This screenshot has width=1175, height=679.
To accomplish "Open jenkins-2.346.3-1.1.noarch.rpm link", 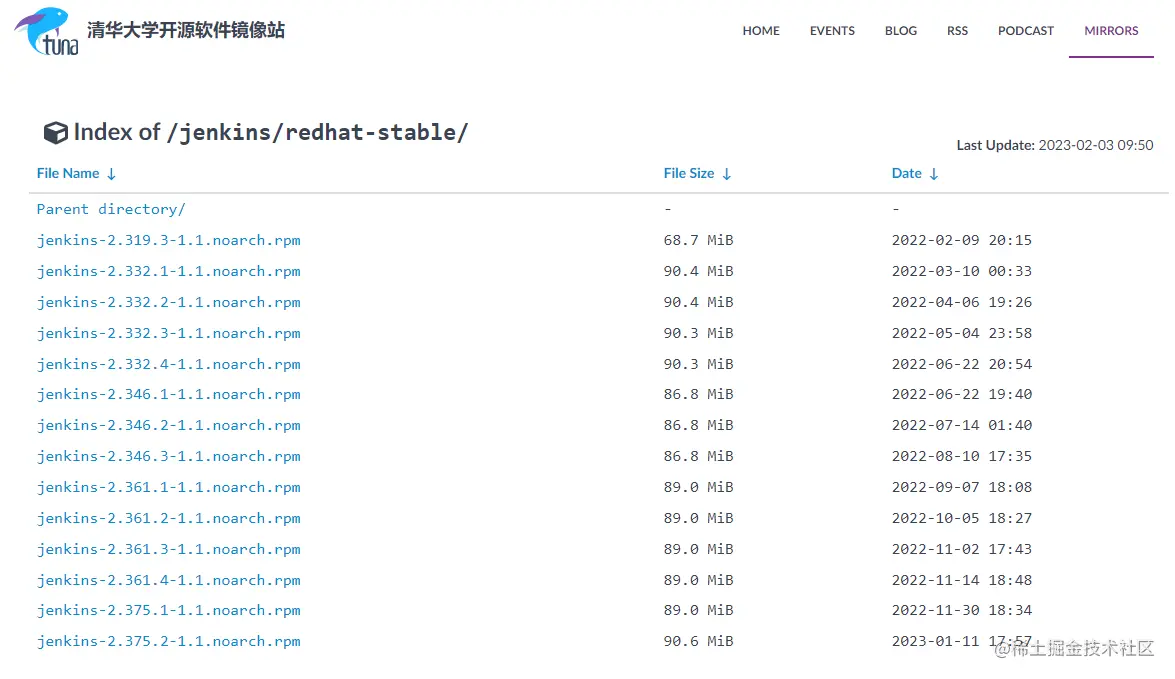I will [x=169, y=456].
